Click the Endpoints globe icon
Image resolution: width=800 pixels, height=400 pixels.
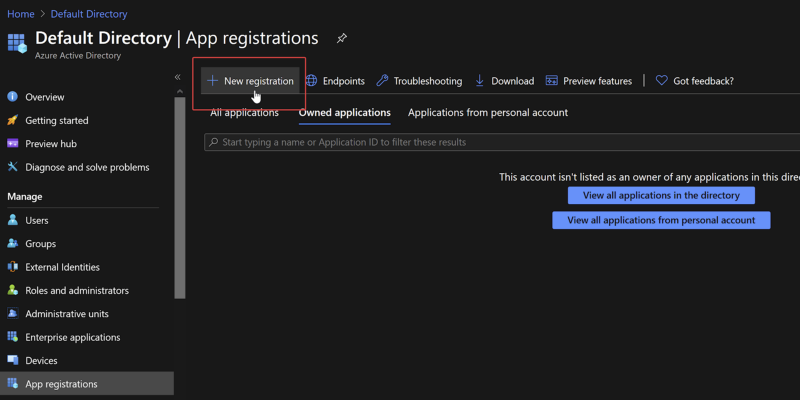click(x=311, y=81)
